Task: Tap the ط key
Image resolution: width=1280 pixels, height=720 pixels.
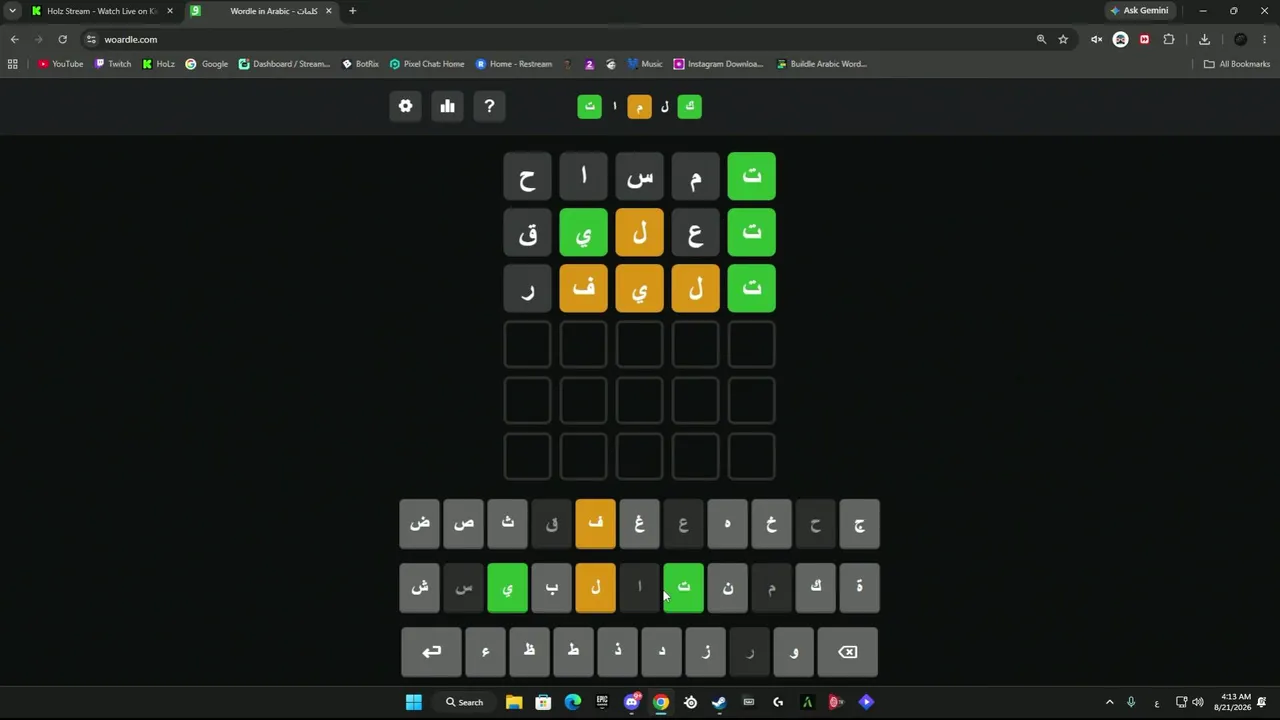Action: [x=573, y=652]
